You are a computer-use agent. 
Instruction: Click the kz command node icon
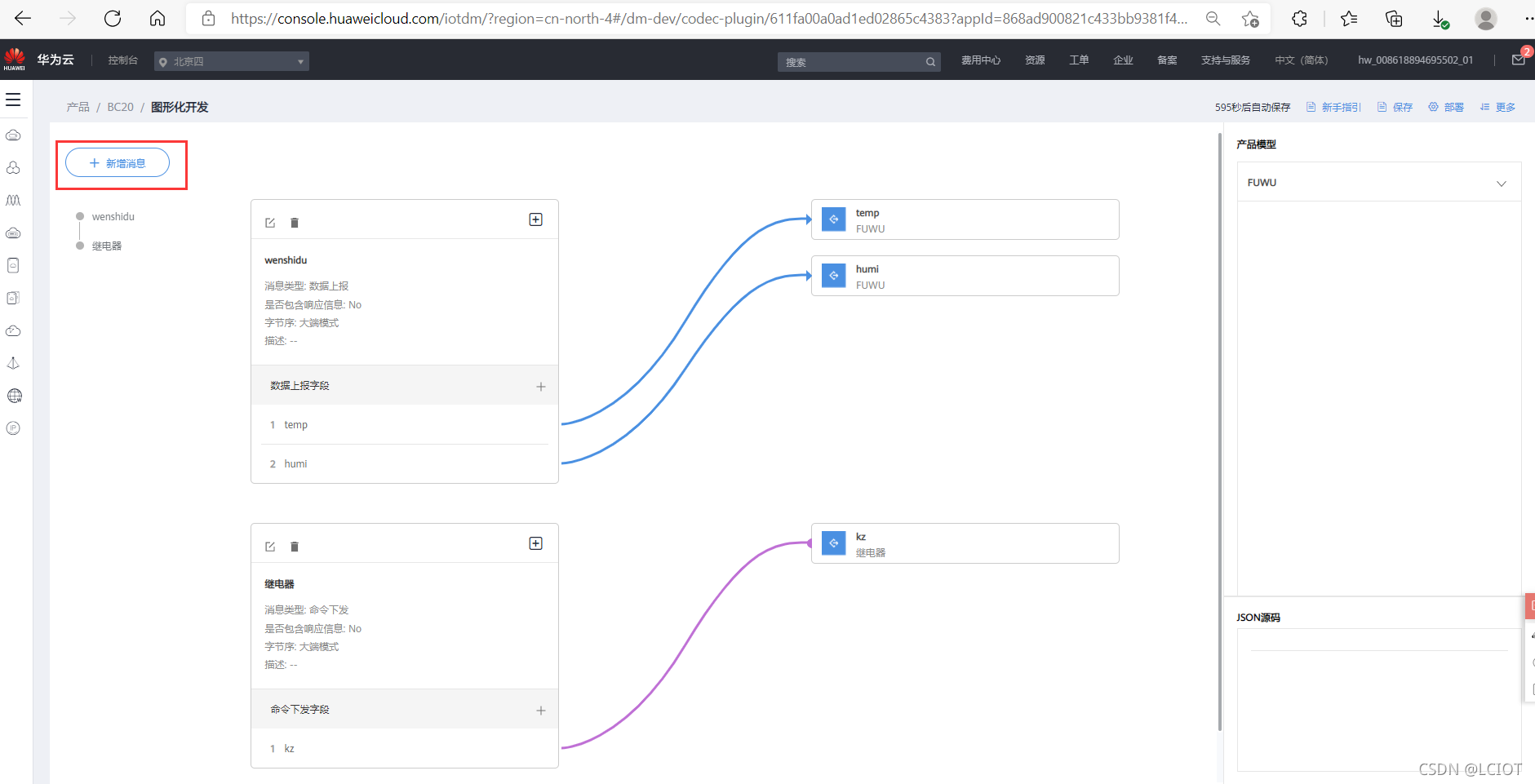click(x=834, y=543)
